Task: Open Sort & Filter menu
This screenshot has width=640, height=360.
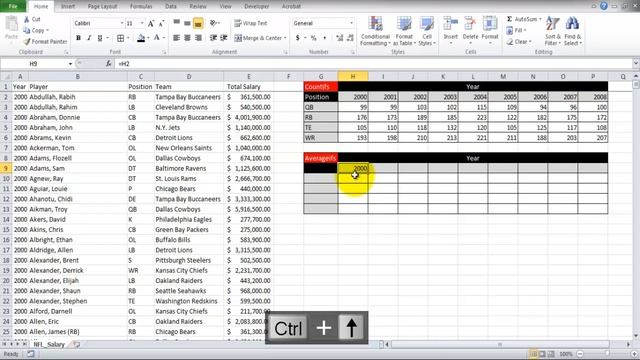Action: 553,31
